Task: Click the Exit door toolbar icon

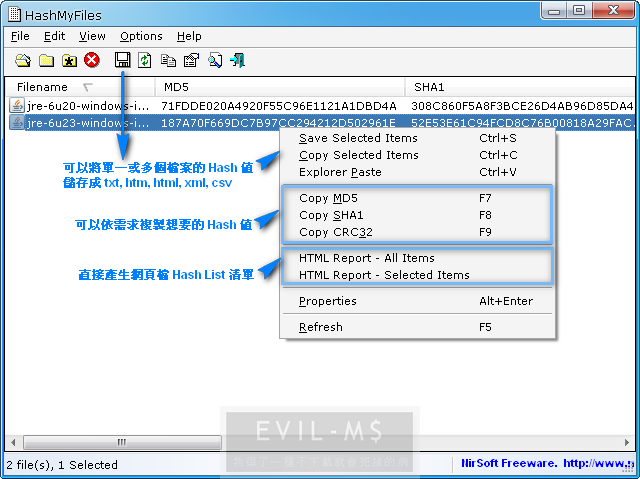Action: (x=238, y=60)
